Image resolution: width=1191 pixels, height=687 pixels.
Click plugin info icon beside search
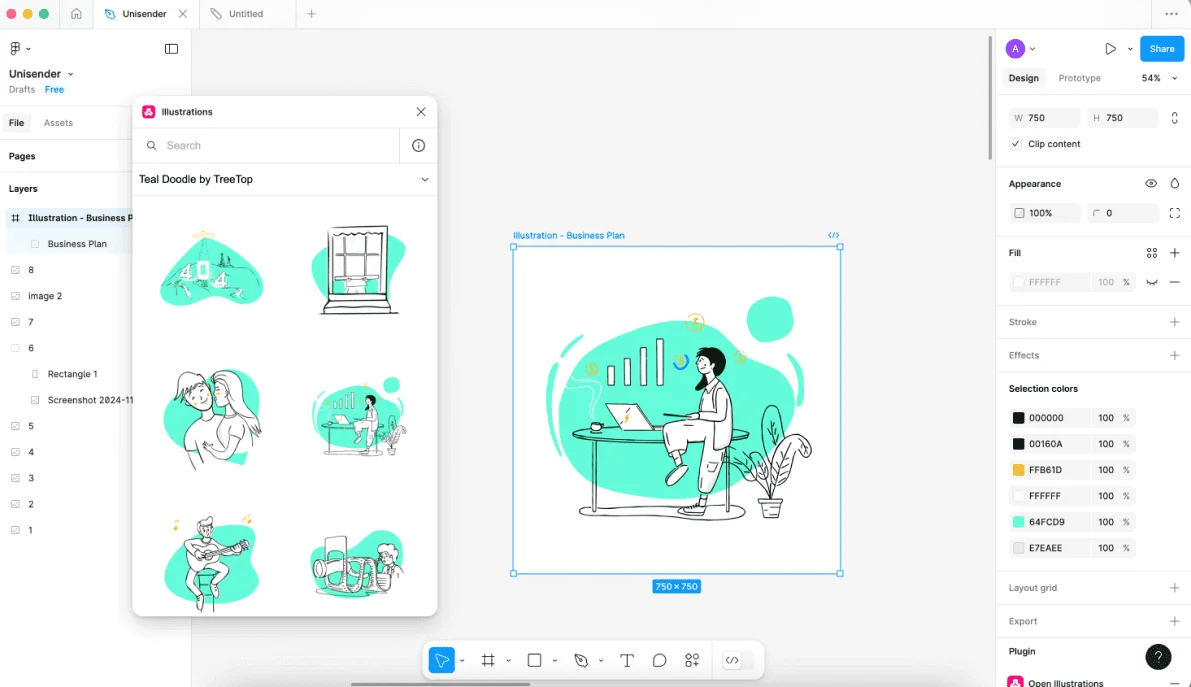(x=418, y=146)
